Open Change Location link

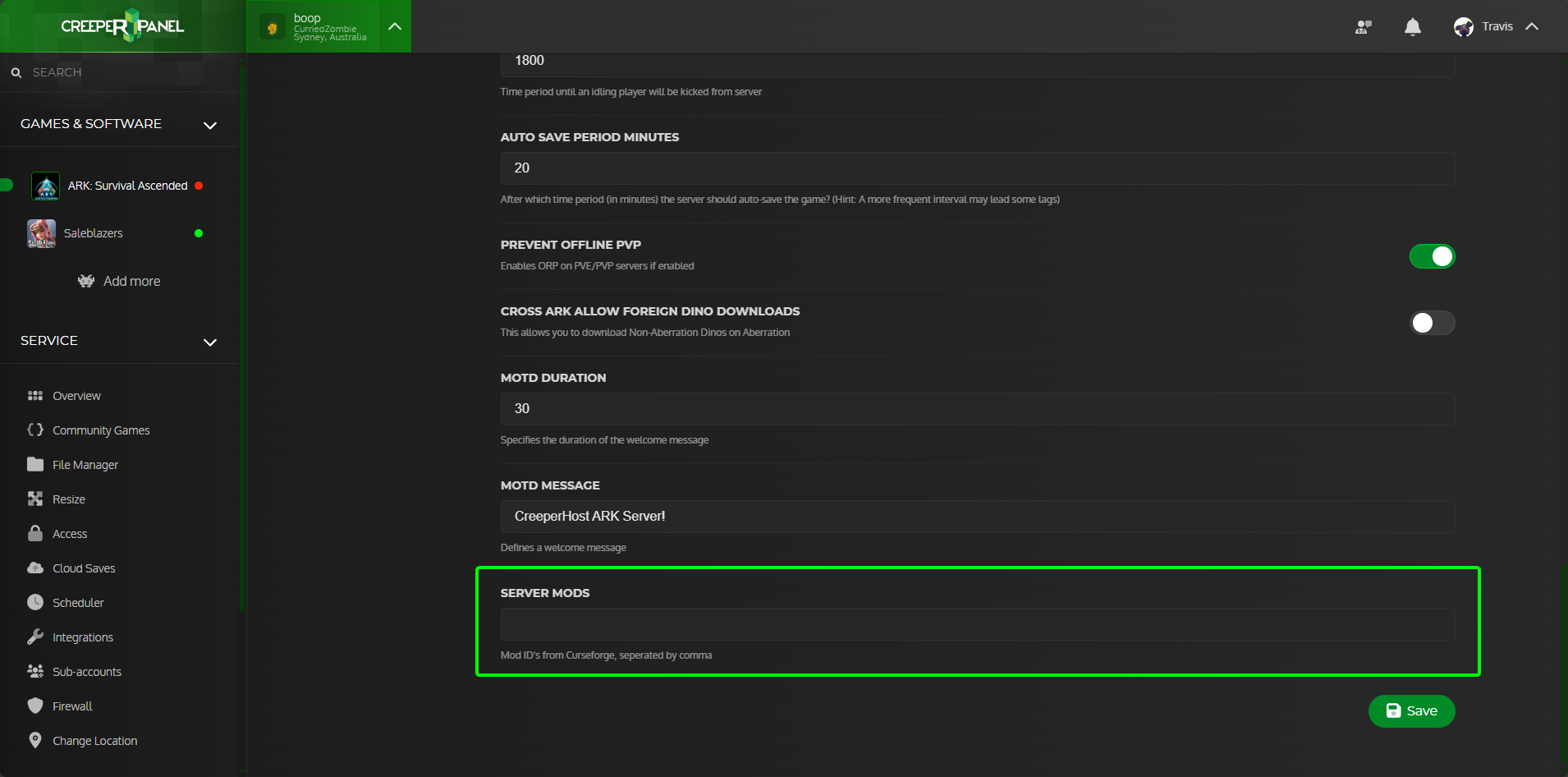(x=94, y=741)
